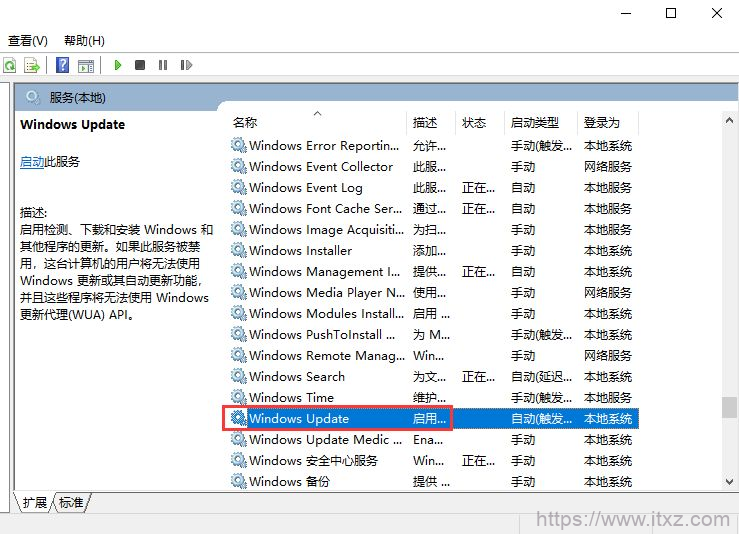Click the scrollbar down arrow
Screen dimensions: 739x534
point(729,482)
